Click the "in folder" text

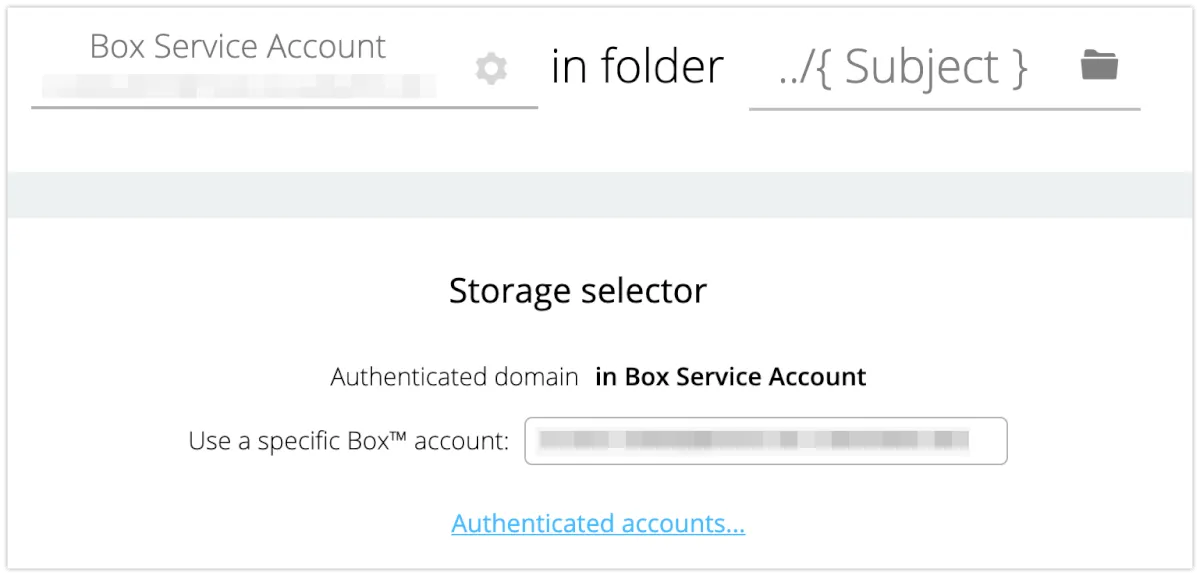point(637,67)
